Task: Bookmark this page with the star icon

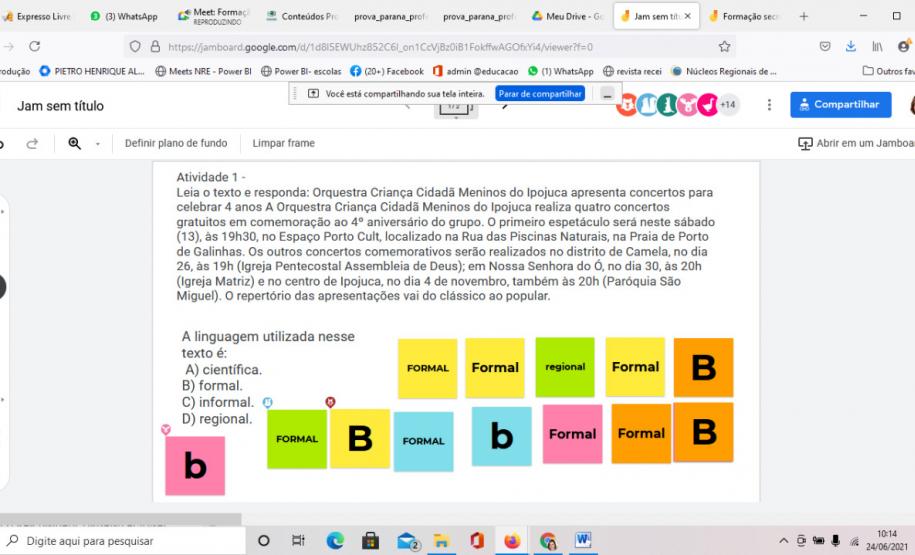Action: click(x=724, y=46)
